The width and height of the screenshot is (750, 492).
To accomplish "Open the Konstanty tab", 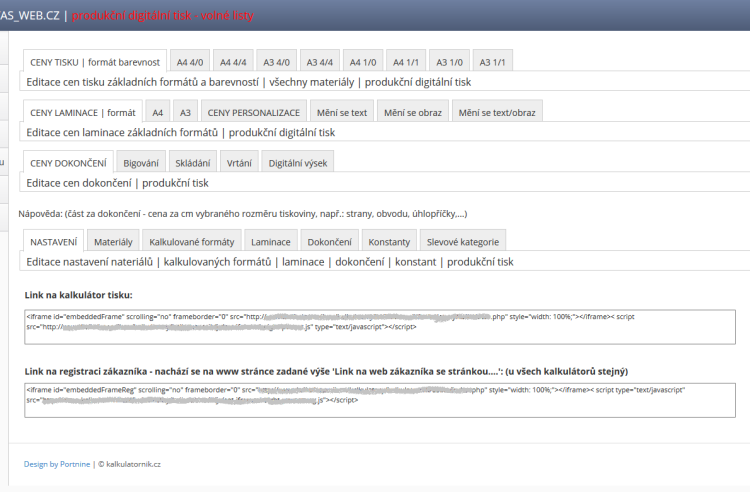I will pos(389,242).
